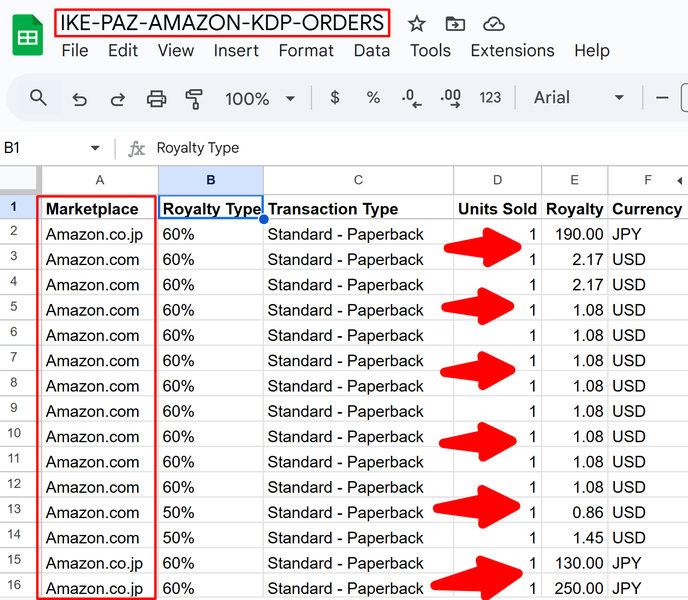This screenshot has height=600, width=688.
Task: Format as percent
Action: point(373,98)
